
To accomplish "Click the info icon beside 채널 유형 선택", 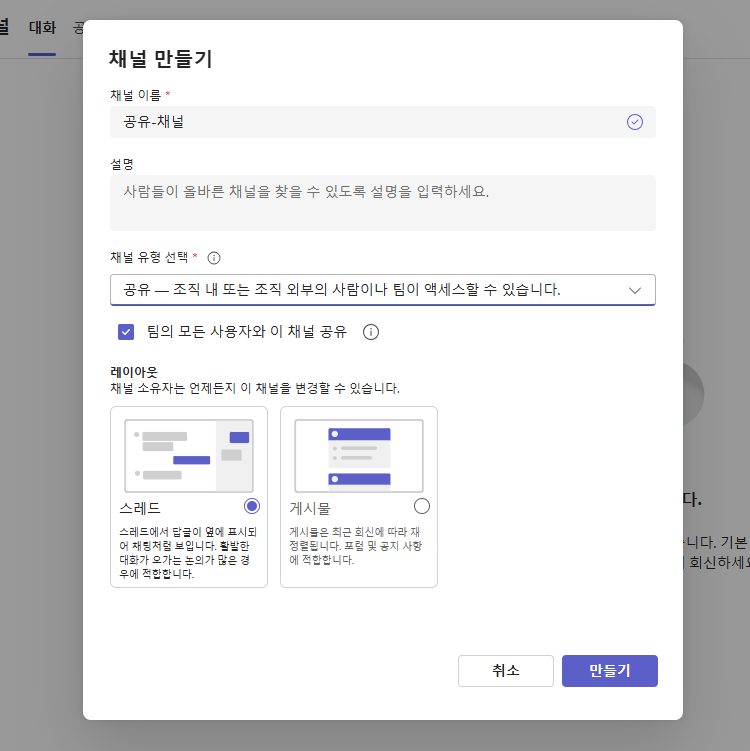I will point(214,258).
